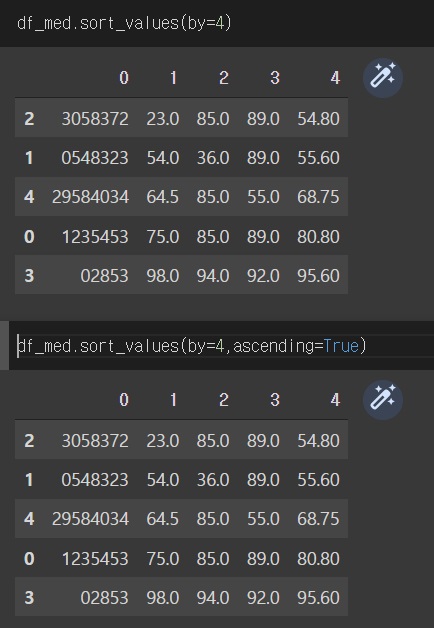Click 0548323 in the upper table
Screen dimensions: 434x628
95,157
